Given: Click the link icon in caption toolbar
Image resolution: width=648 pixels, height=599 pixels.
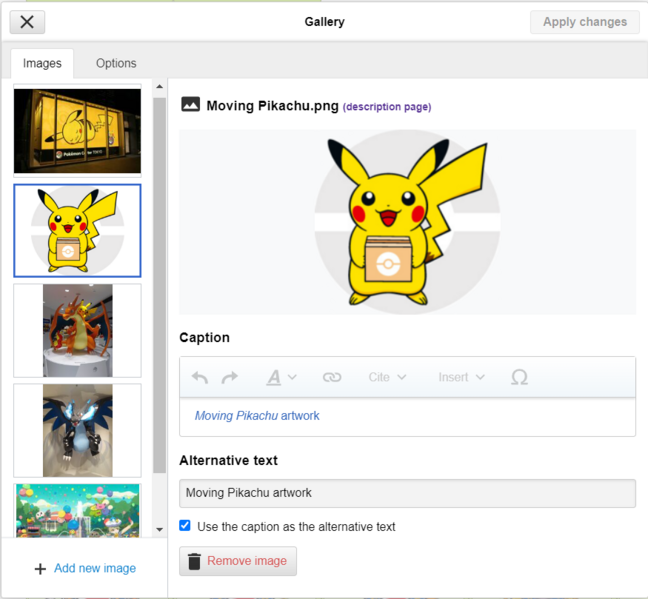Looking at the screenshot, I should [332, 377].
